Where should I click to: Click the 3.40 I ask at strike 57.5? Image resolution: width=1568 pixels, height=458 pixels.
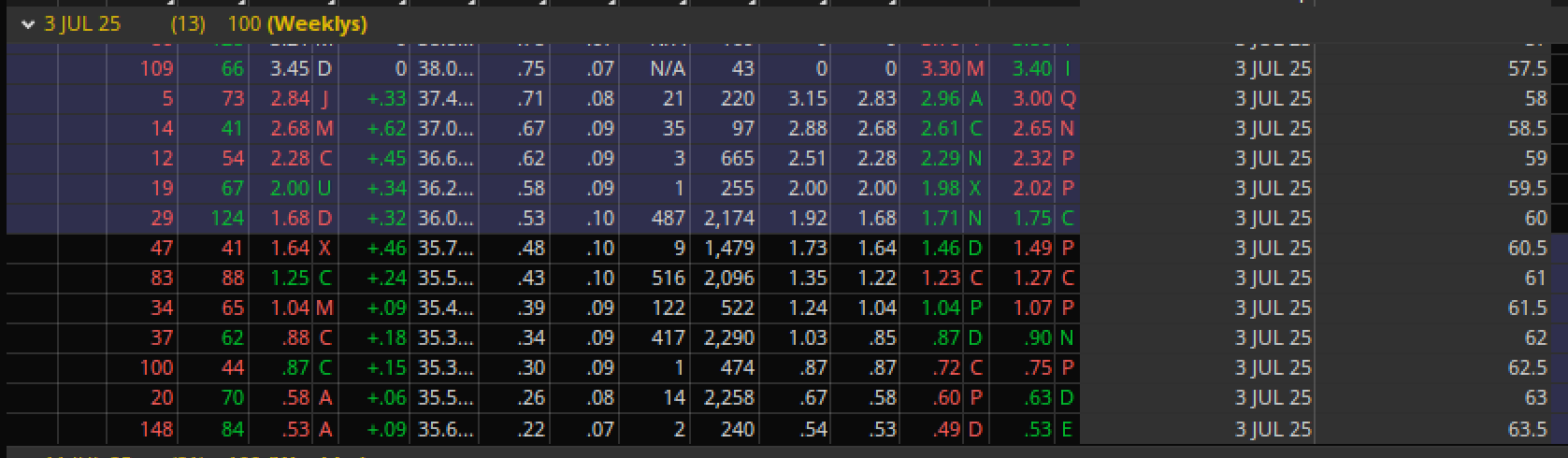(x=1034, y=68)
